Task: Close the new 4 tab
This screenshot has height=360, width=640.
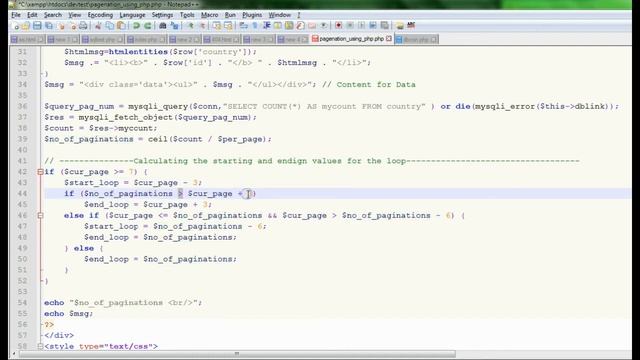Action: pyautogui.click(x=305, y=40)
